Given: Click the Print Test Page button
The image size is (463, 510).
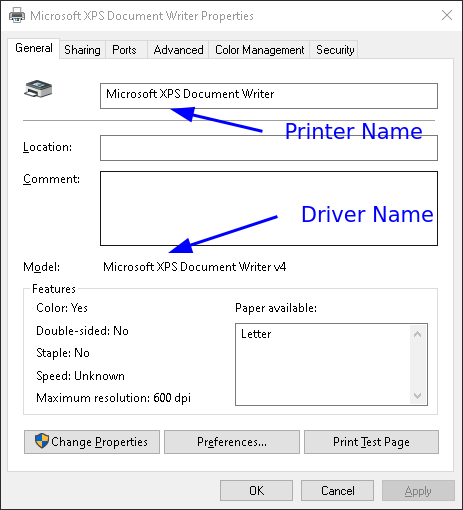Looking at the screenshot, I should point(371,442).
